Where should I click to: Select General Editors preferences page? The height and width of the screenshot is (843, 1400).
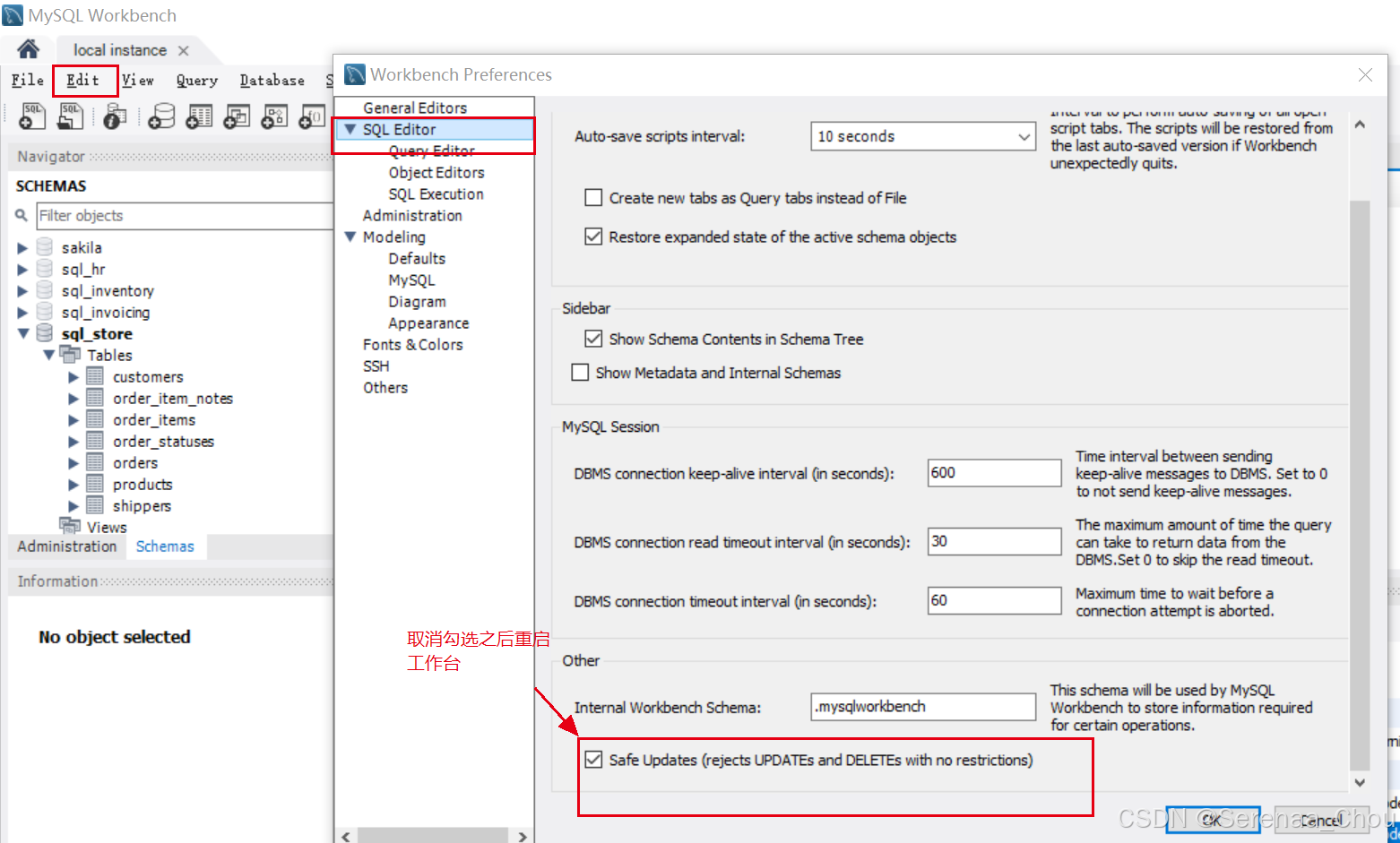[415, 108]
